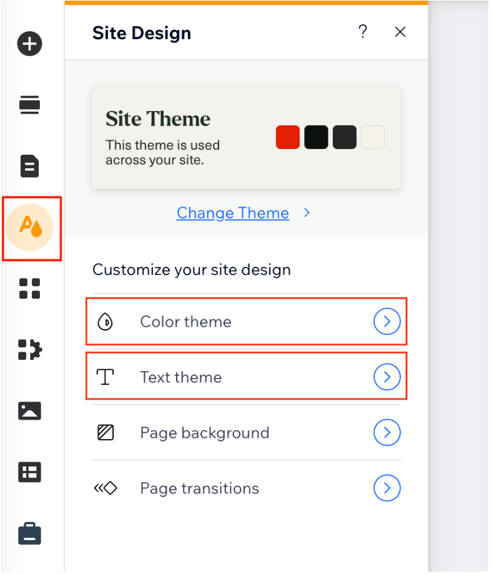This screenshot has height=575, width=492.
Task: Expand Text theme arrow button
Action: 388,378
